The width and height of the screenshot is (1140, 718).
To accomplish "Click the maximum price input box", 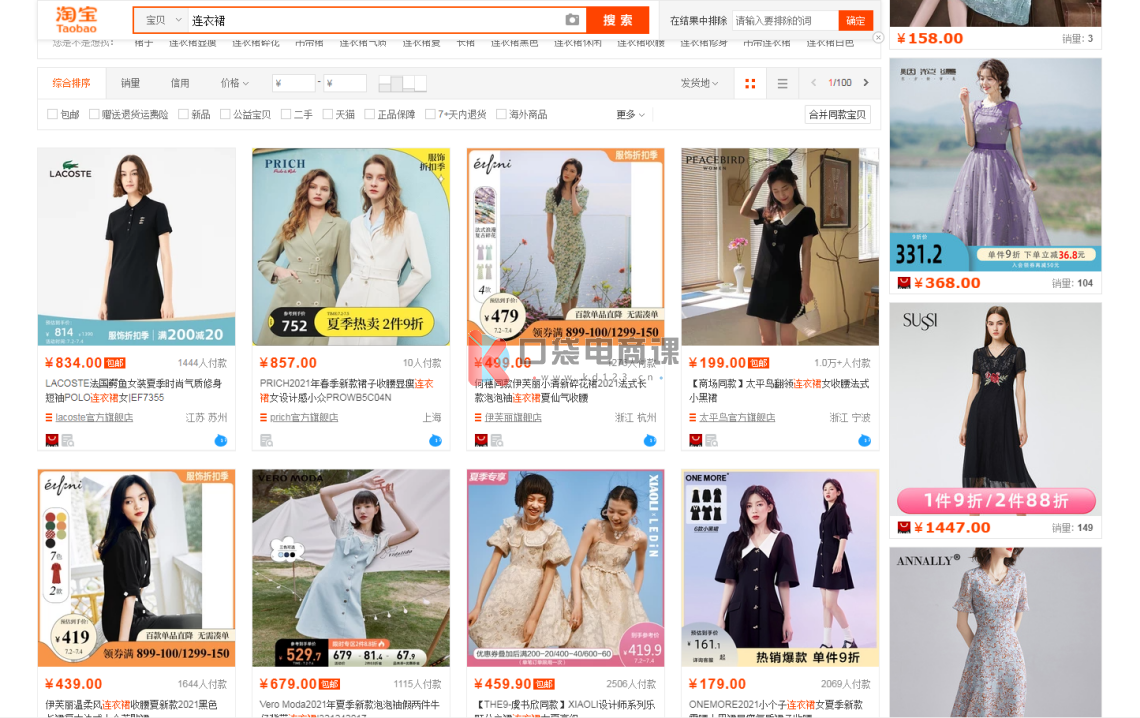I will (x=345, y=84).
